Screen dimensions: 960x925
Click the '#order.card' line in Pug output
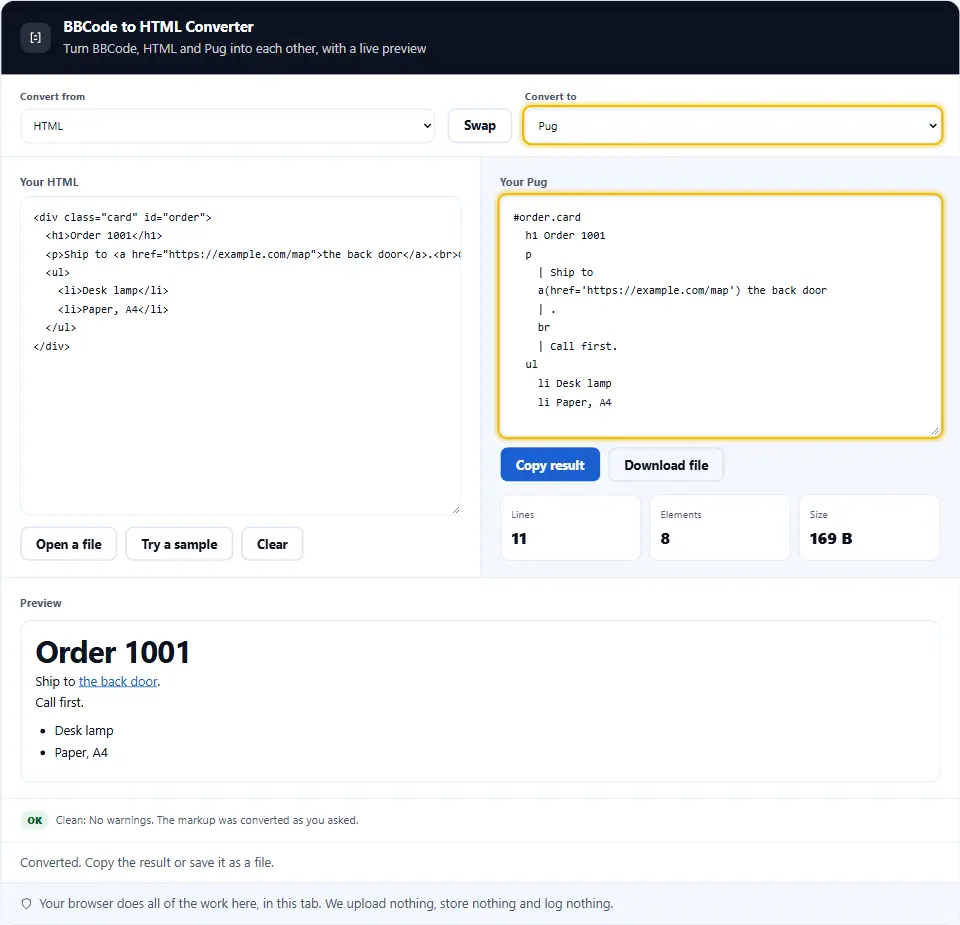[x=547, y=217]
